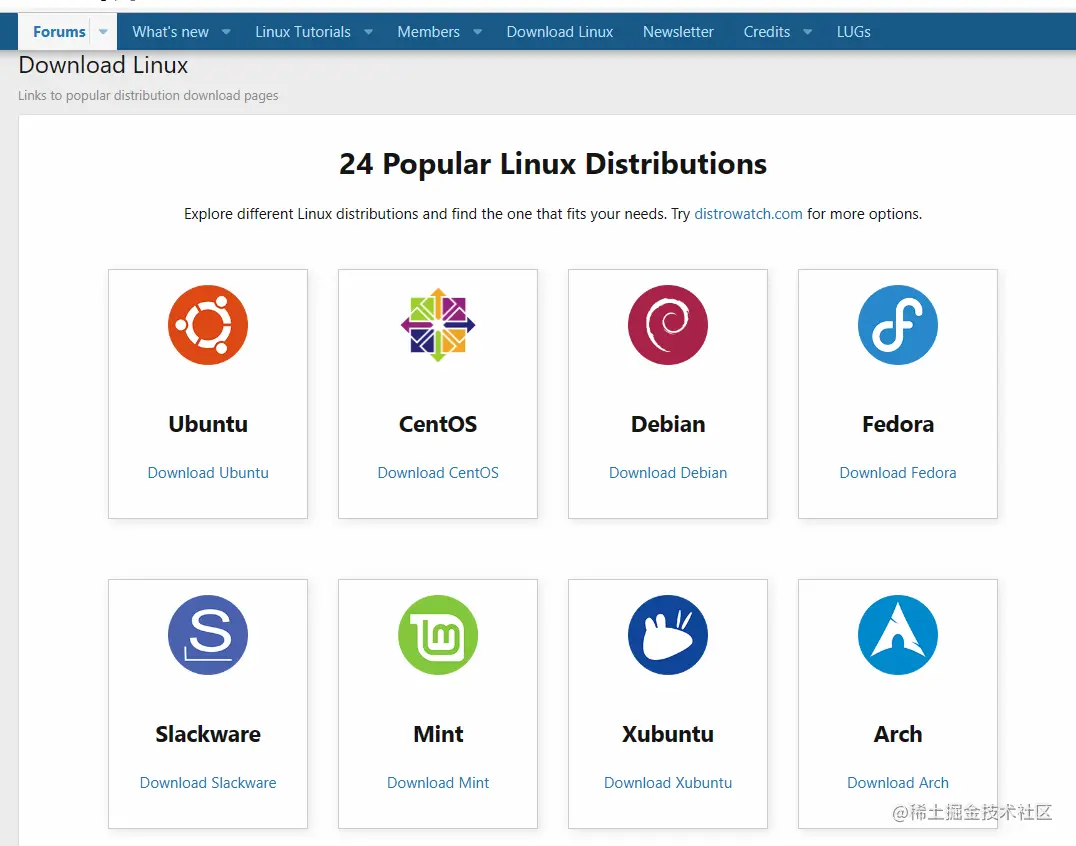The width and height of the screenshot is (1076, 846).
Task: Open the Credits nav item
Action: point(767,32)
